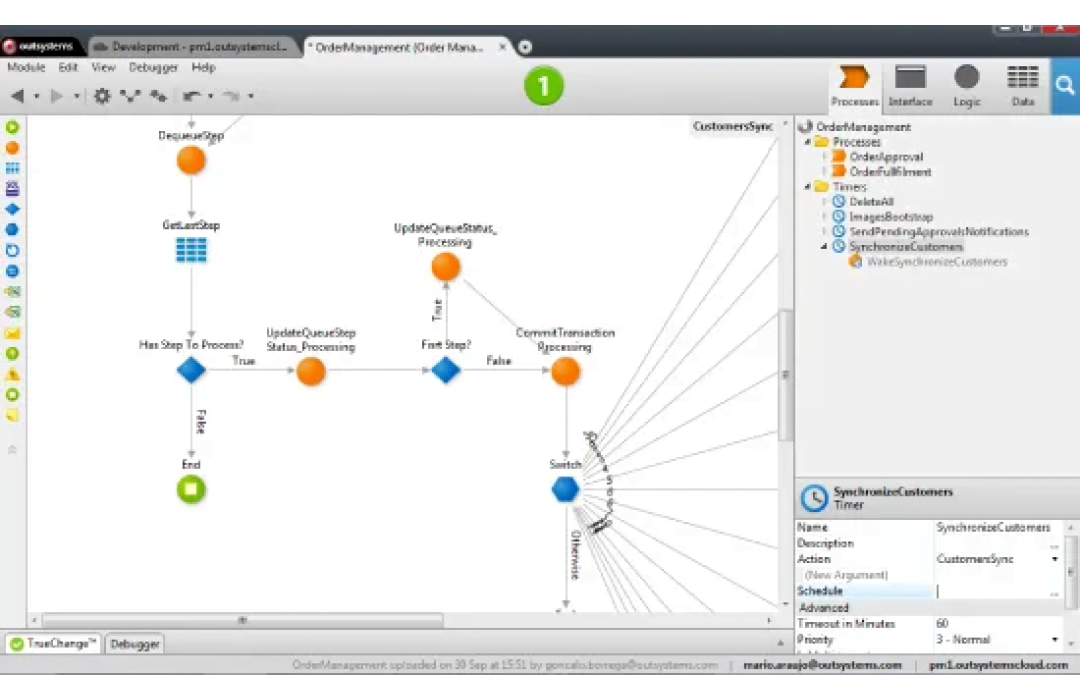Screen dimensions: 1080x700
Task: Select the UpdateQueueStep Status_Processing node
Action: (311, 371)
